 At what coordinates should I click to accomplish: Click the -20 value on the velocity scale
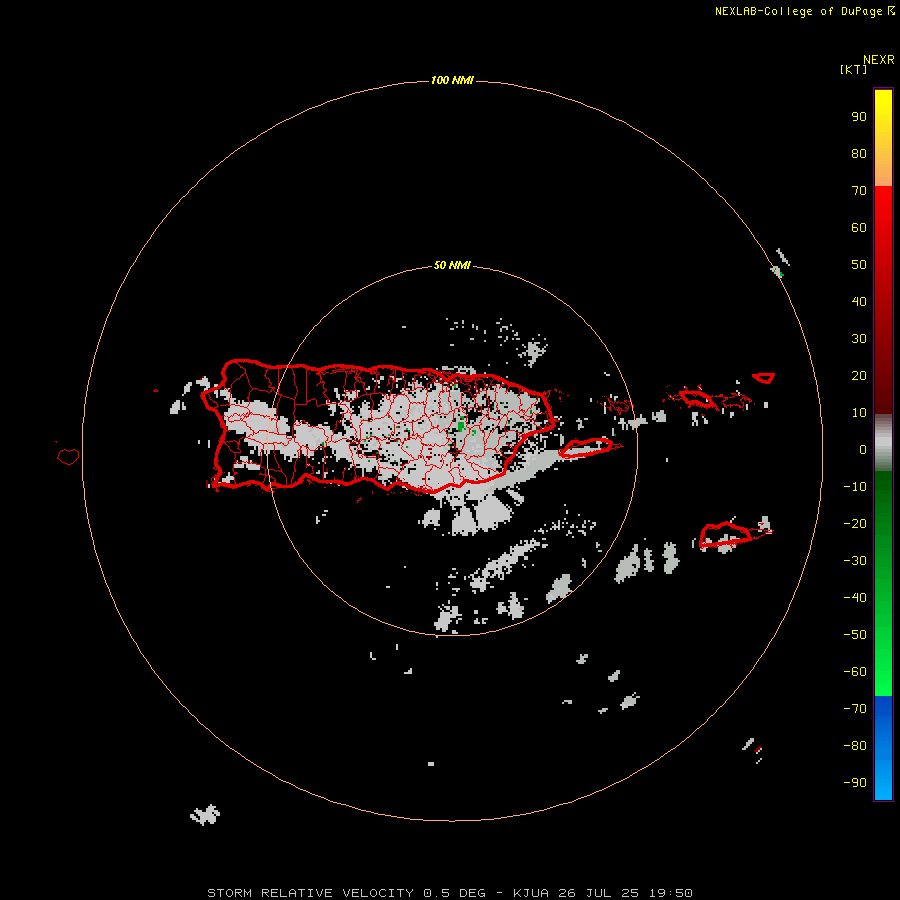tap(855, 524)
